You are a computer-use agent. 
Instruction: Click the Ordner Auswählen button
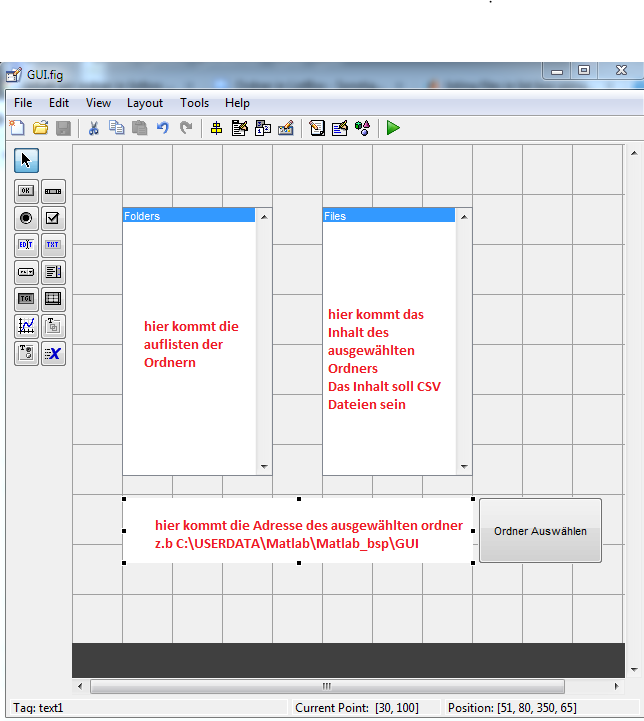[x=540, y=531]
